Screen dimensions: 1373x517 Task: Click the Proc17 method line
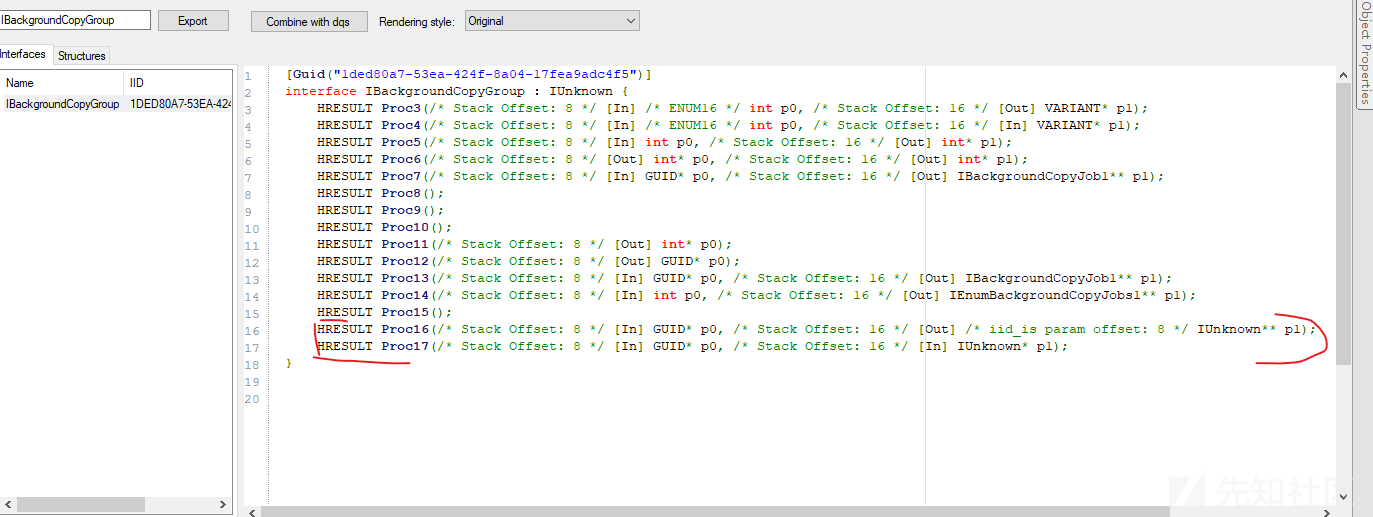(x=693, y=346)
